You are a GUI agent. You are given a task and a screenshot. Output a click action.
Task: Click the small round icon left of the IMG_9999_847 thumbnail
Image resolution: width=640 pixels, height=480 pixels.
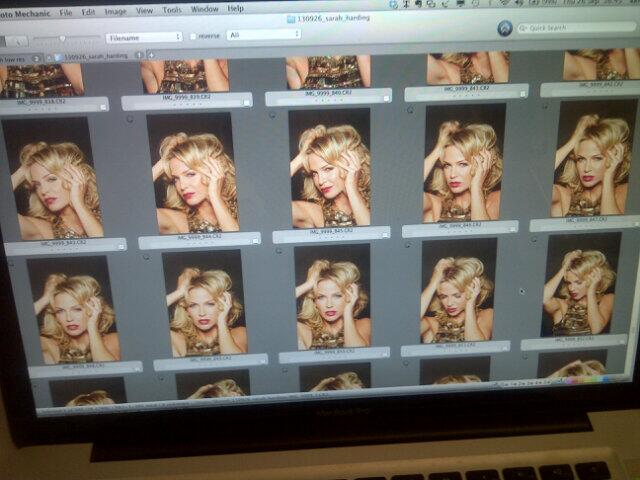coord(544,106)
